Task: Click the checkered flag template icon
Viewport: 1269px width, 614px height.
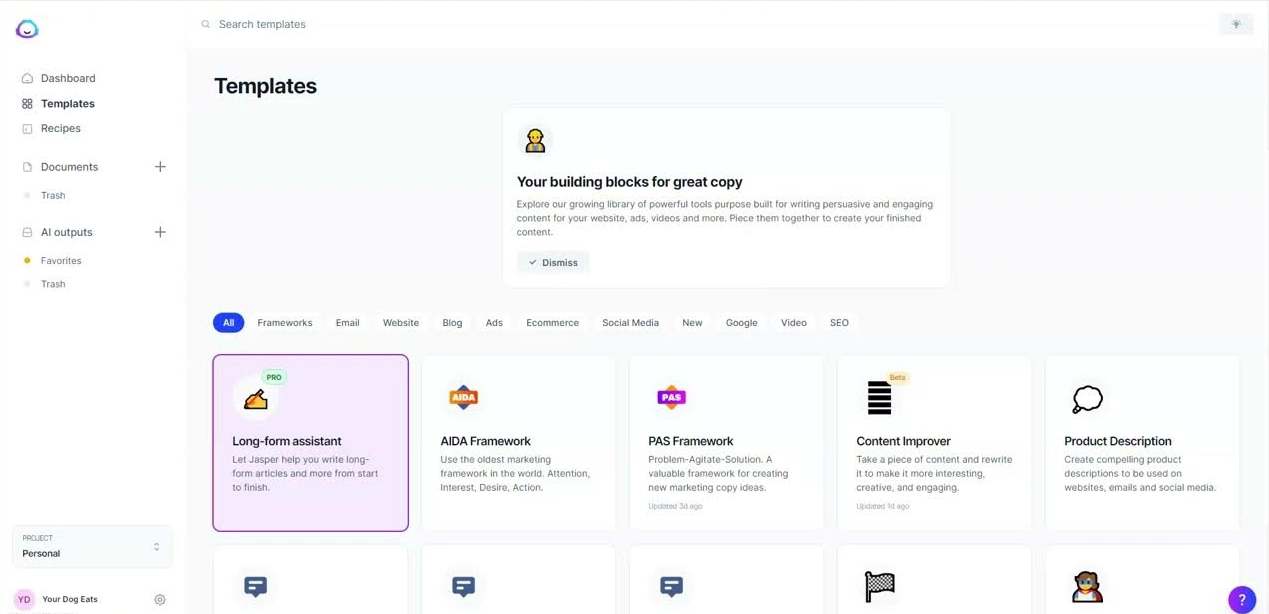Action: [879, 587]
